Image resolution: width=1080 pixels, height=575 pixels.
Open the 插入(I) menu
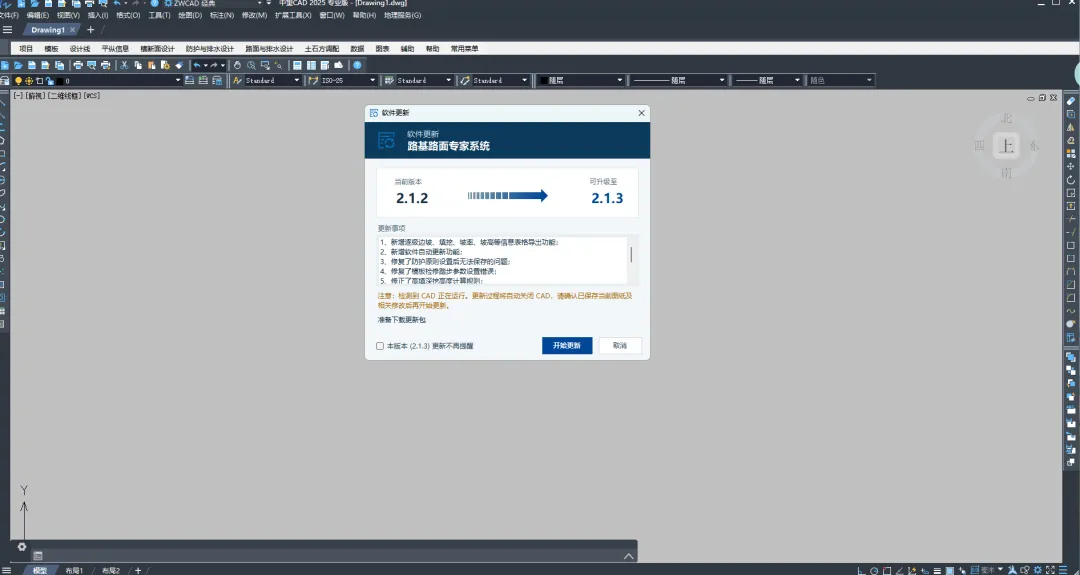tap(98, 15)
